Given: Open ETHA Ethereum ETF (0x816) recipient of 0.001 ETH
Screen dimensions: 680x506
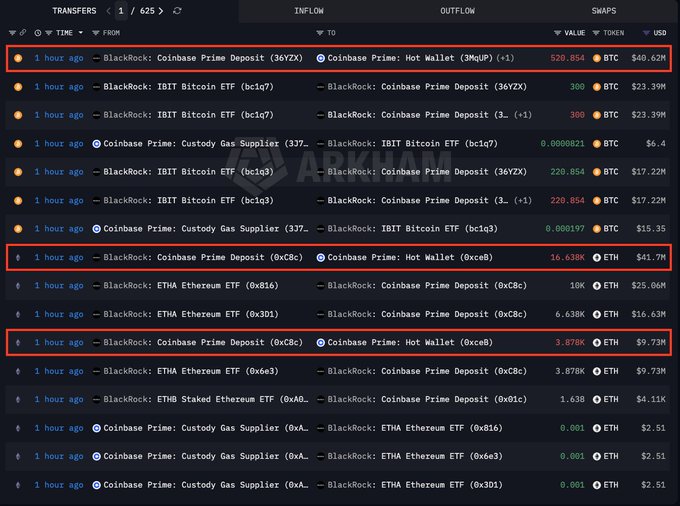Looking at the screenshot, I should click(415, 428).
